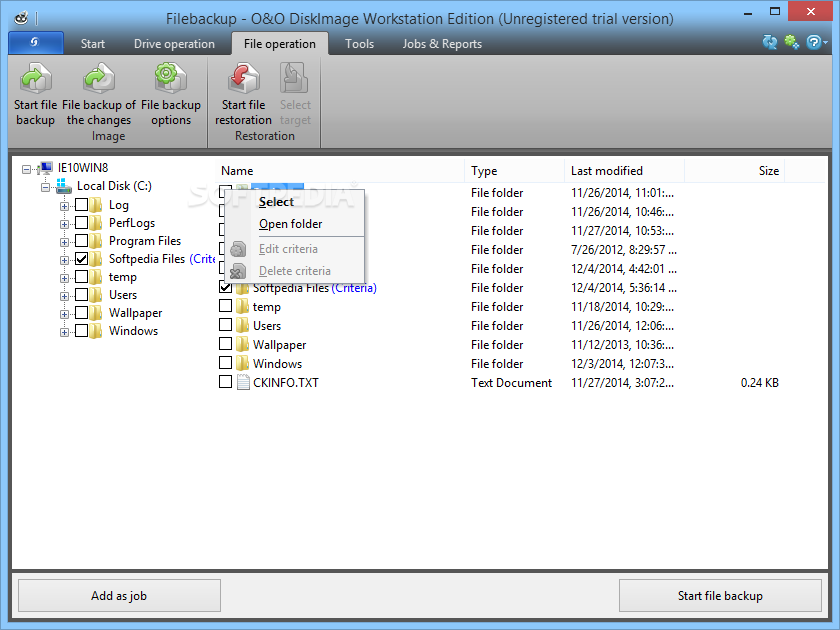Open the settings gears icon at top right
840x630 pixels.
coord(791,42)
